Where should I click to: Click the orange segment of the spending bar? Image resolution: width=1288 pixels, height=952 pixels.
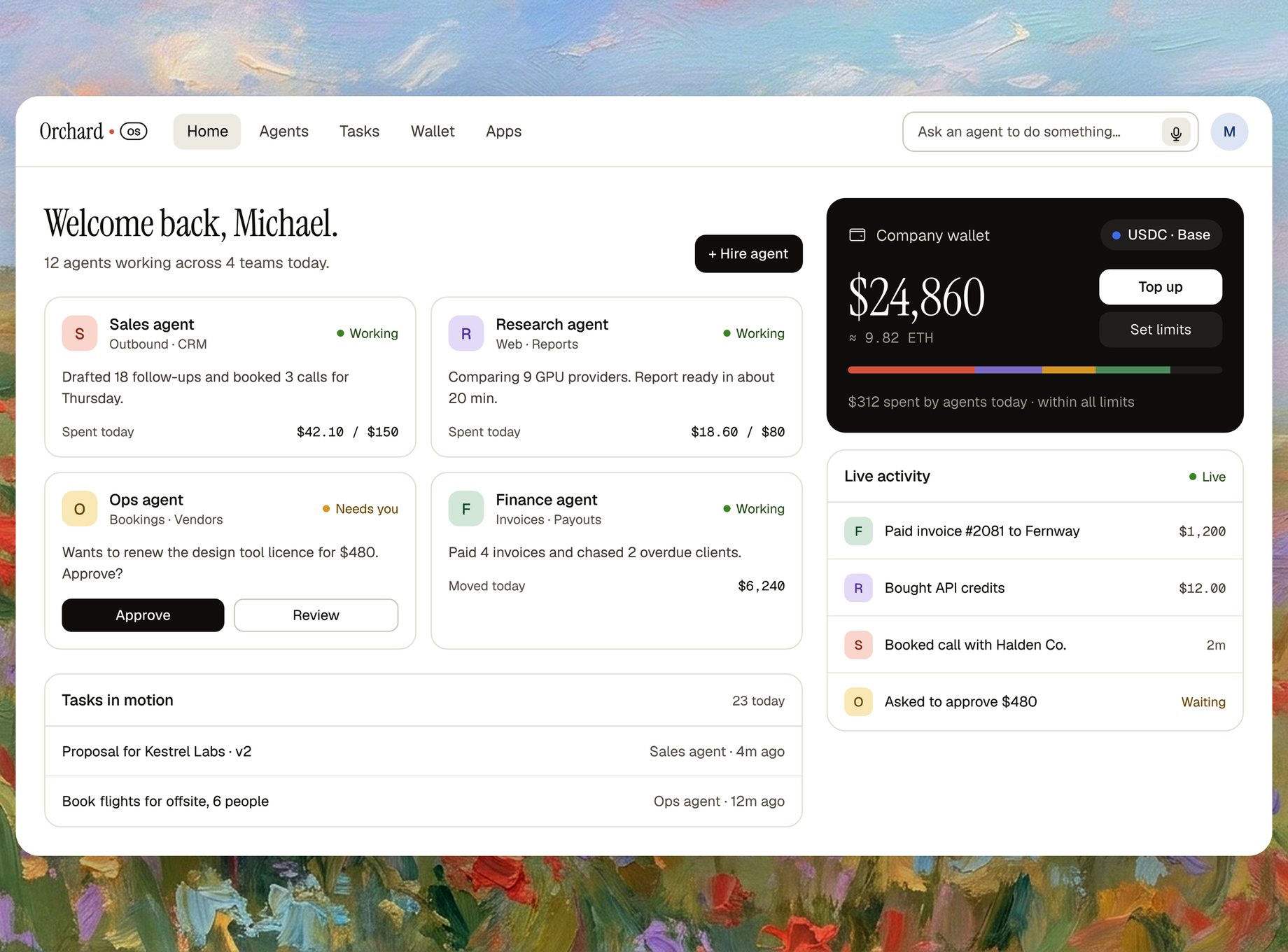pyautogui.click(x=1069, y=370)
